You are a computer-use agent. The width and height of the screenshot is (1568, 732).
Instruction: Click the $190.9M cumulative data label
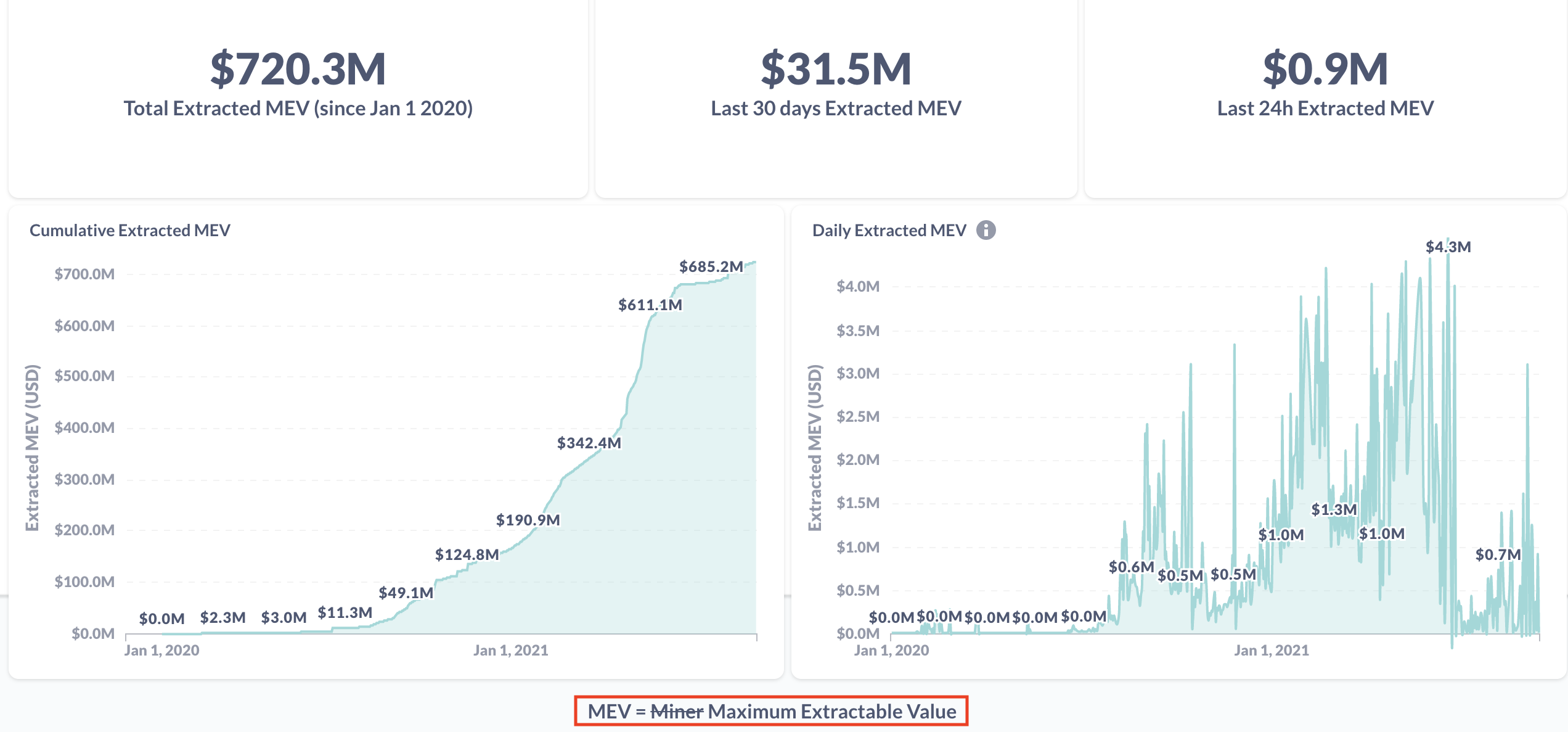[528, 520]
